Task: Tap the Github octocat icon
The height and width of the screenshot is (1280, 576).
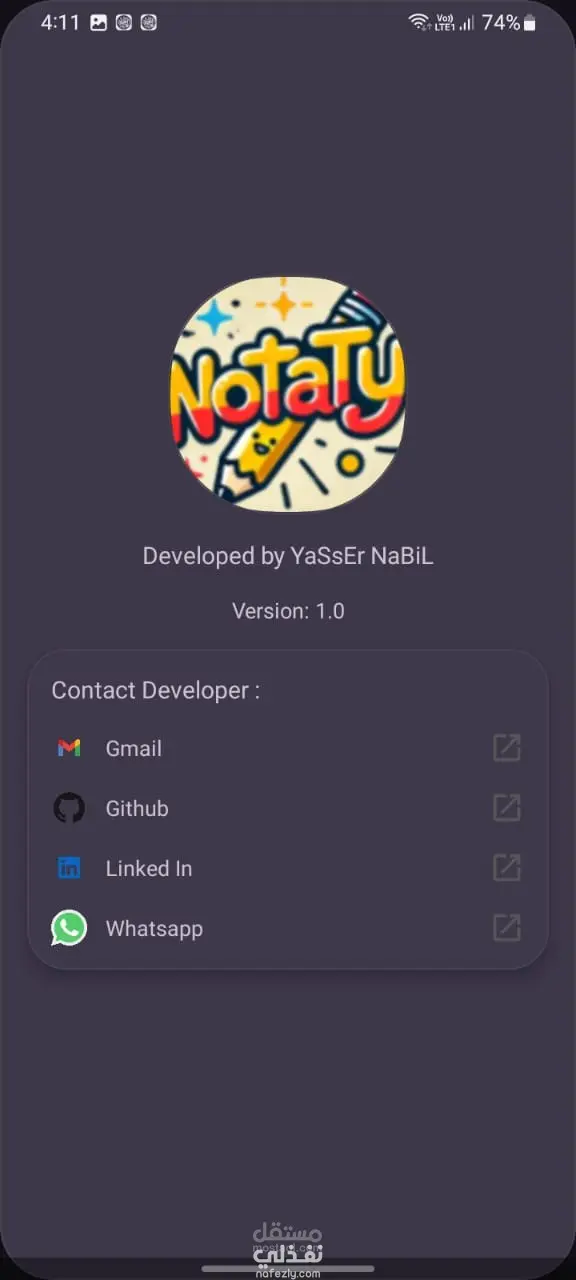Action: [x=69, y=808]
